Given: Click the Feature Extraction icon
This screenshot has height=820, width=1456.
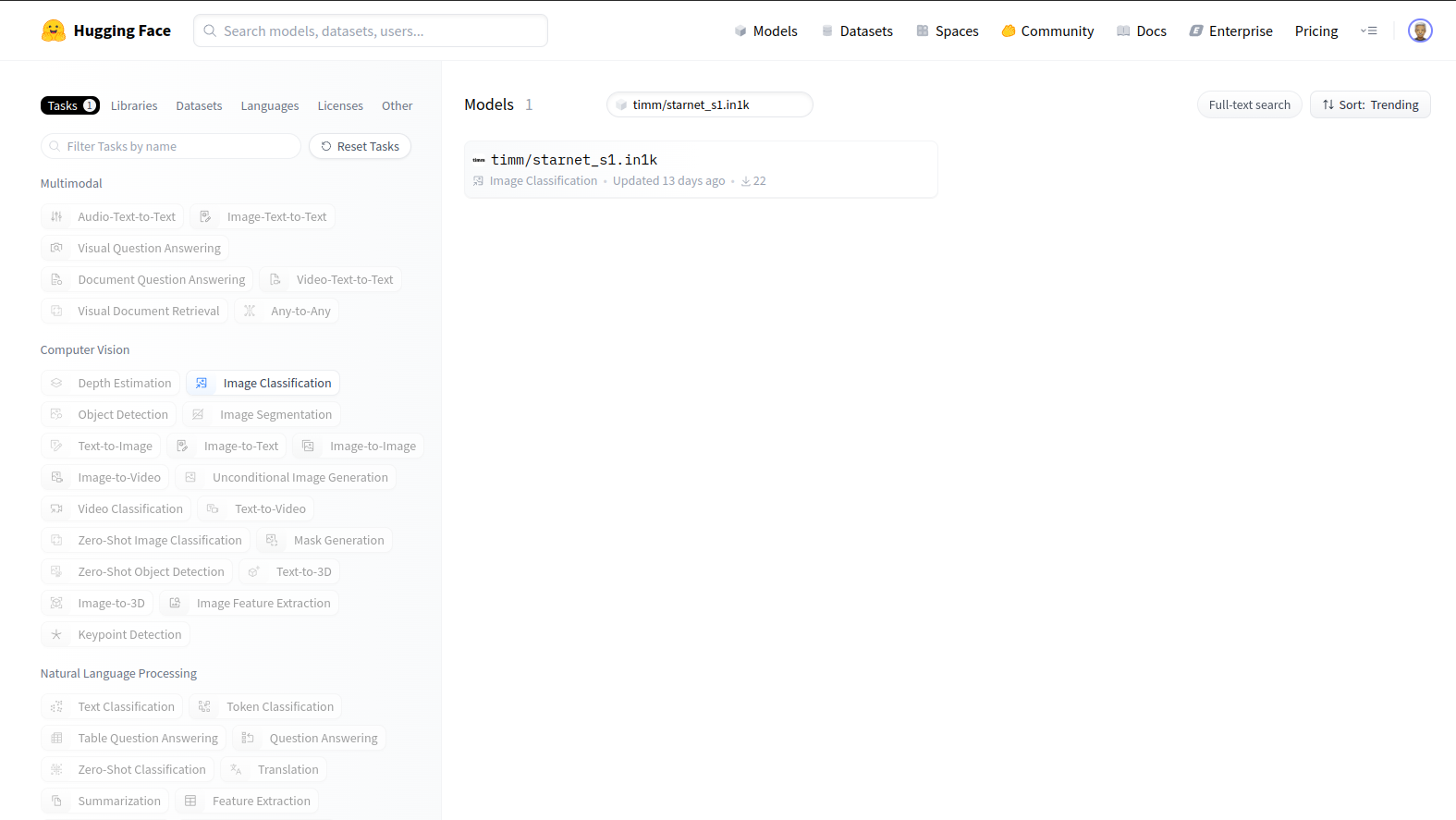Looking at the screenshot, I should (x=190, y=801).
